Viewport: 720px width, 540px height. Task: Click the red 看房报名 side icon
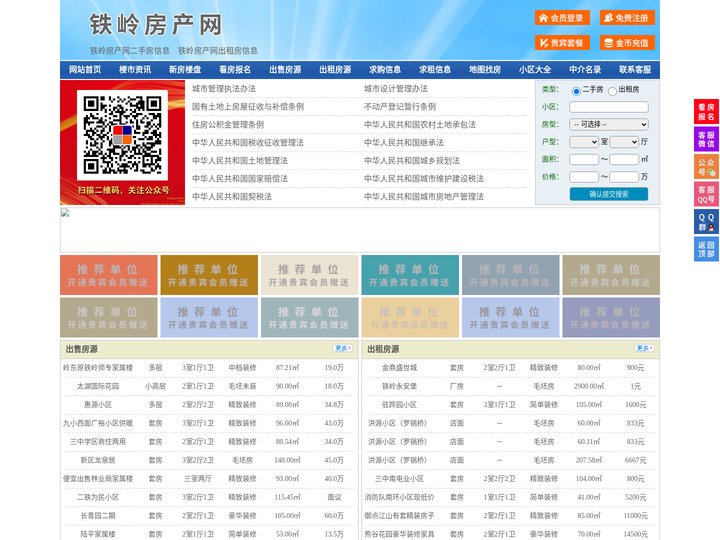706,112
